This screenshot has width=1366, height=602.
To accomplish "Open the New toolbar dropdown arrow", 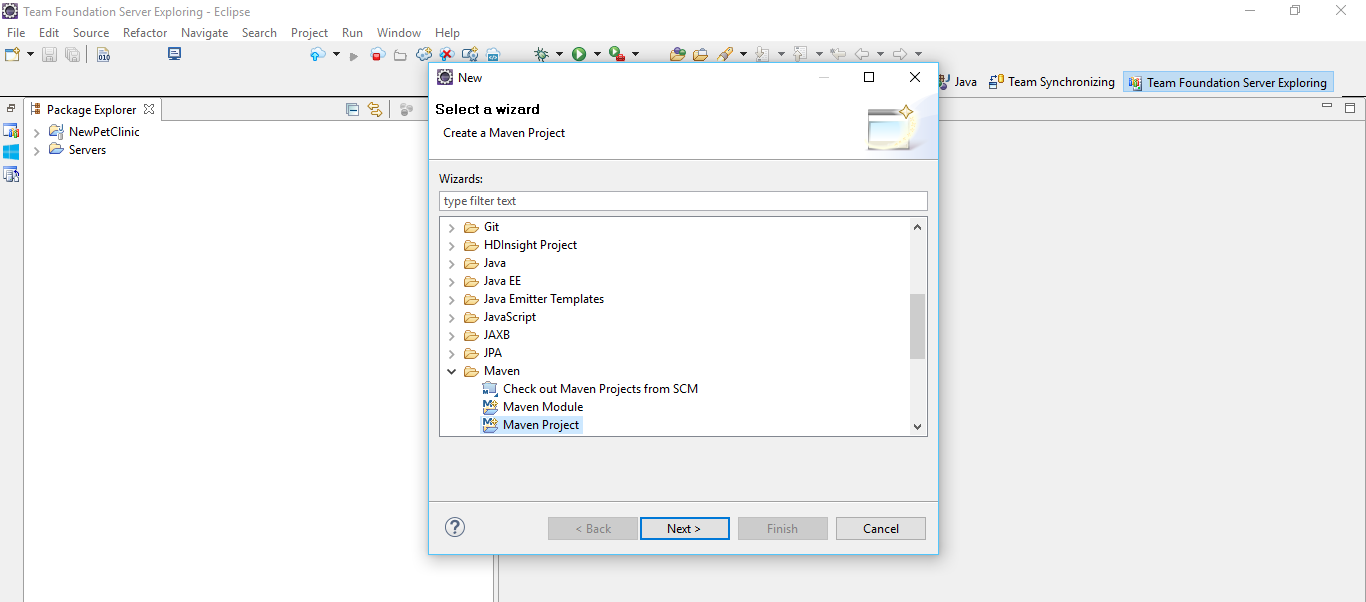I will [x=30, y=54].
